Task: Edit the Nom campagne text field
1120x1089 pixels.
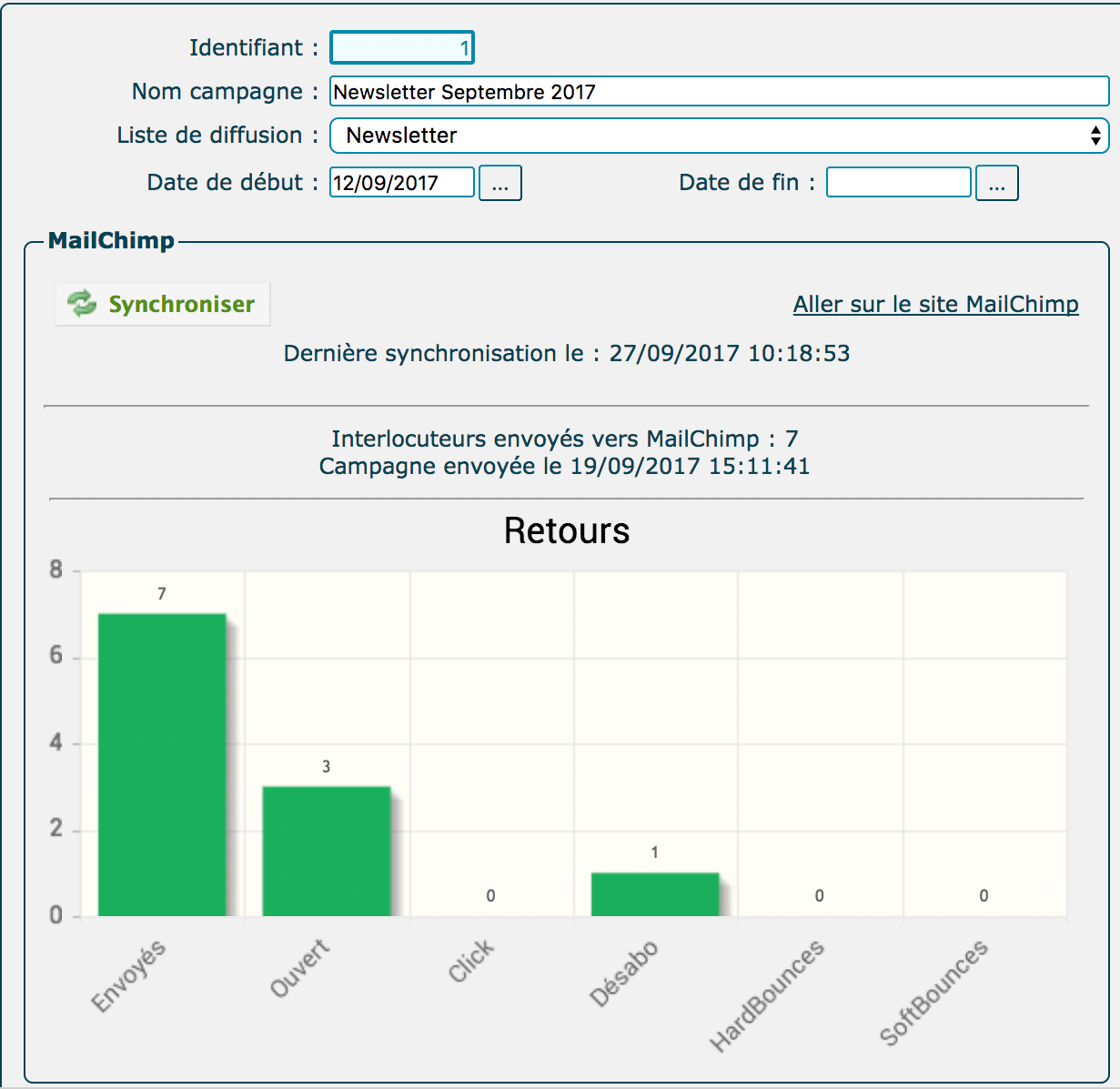Action: 719,91
